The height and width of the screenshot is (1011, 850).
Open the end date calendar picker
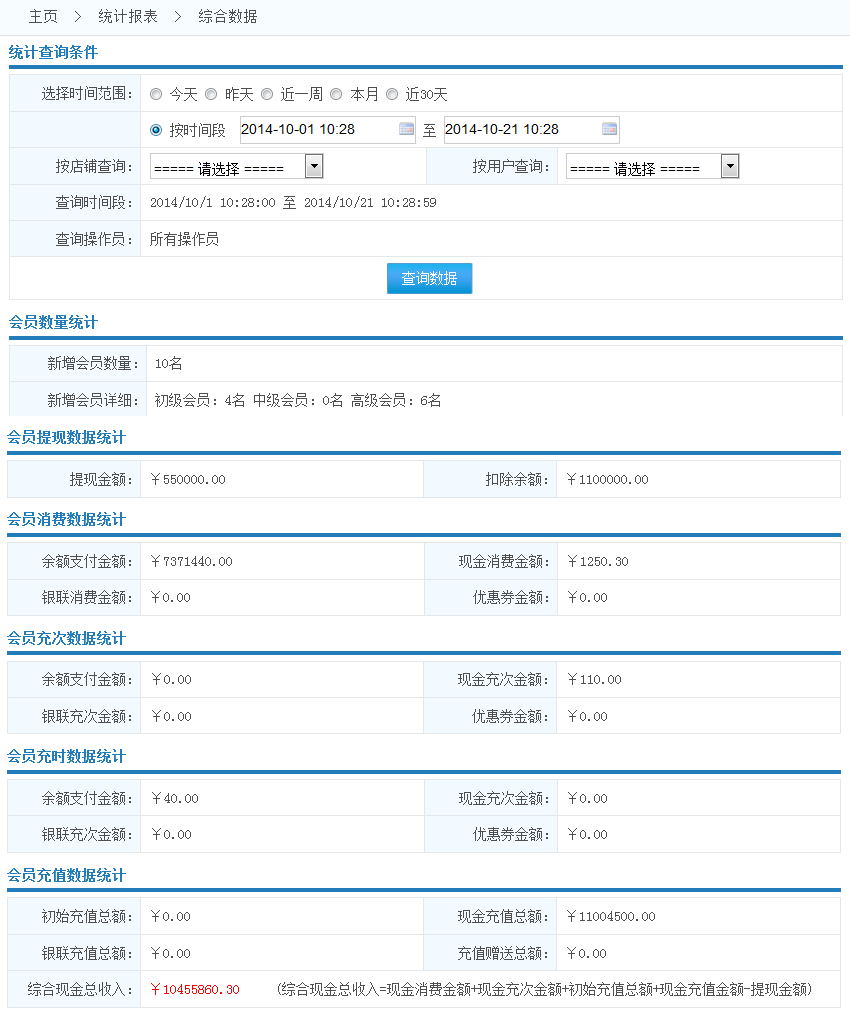pyautogui.click(x=609, y=129)
